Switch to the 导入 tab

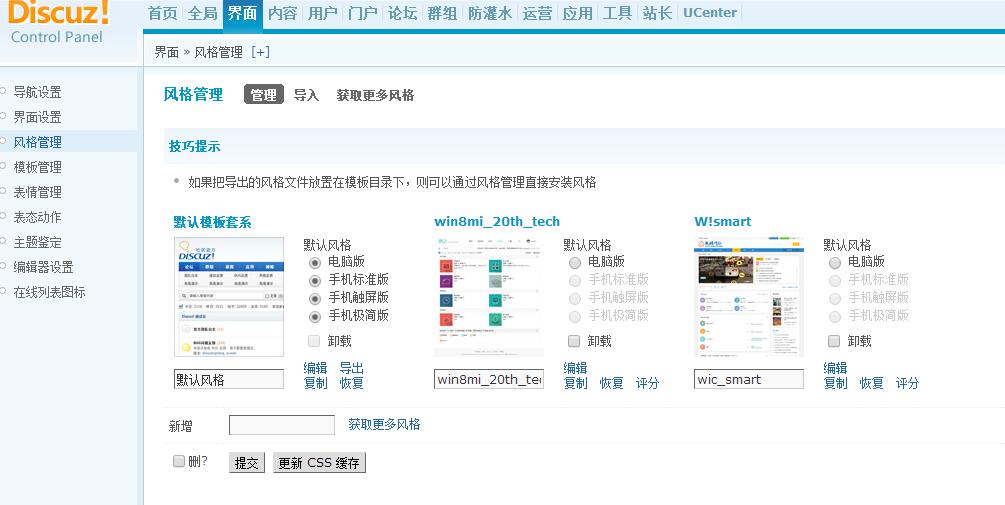click(306, 95)
